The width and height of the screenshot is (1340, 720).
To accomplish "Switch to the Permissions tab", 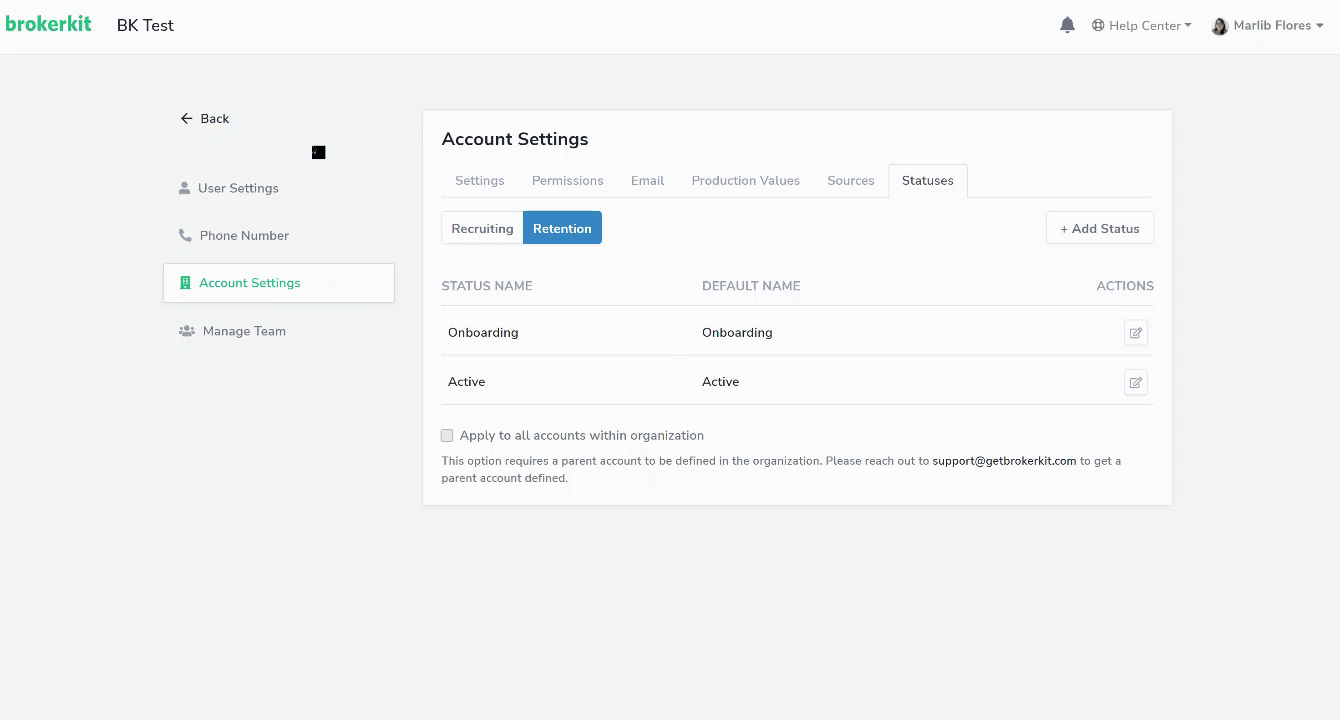I will (567, 180).
